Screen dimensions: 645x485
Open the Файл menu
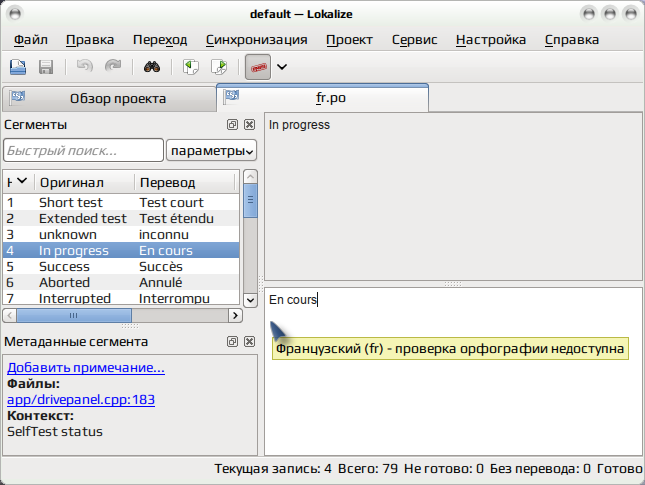[31, 40]
